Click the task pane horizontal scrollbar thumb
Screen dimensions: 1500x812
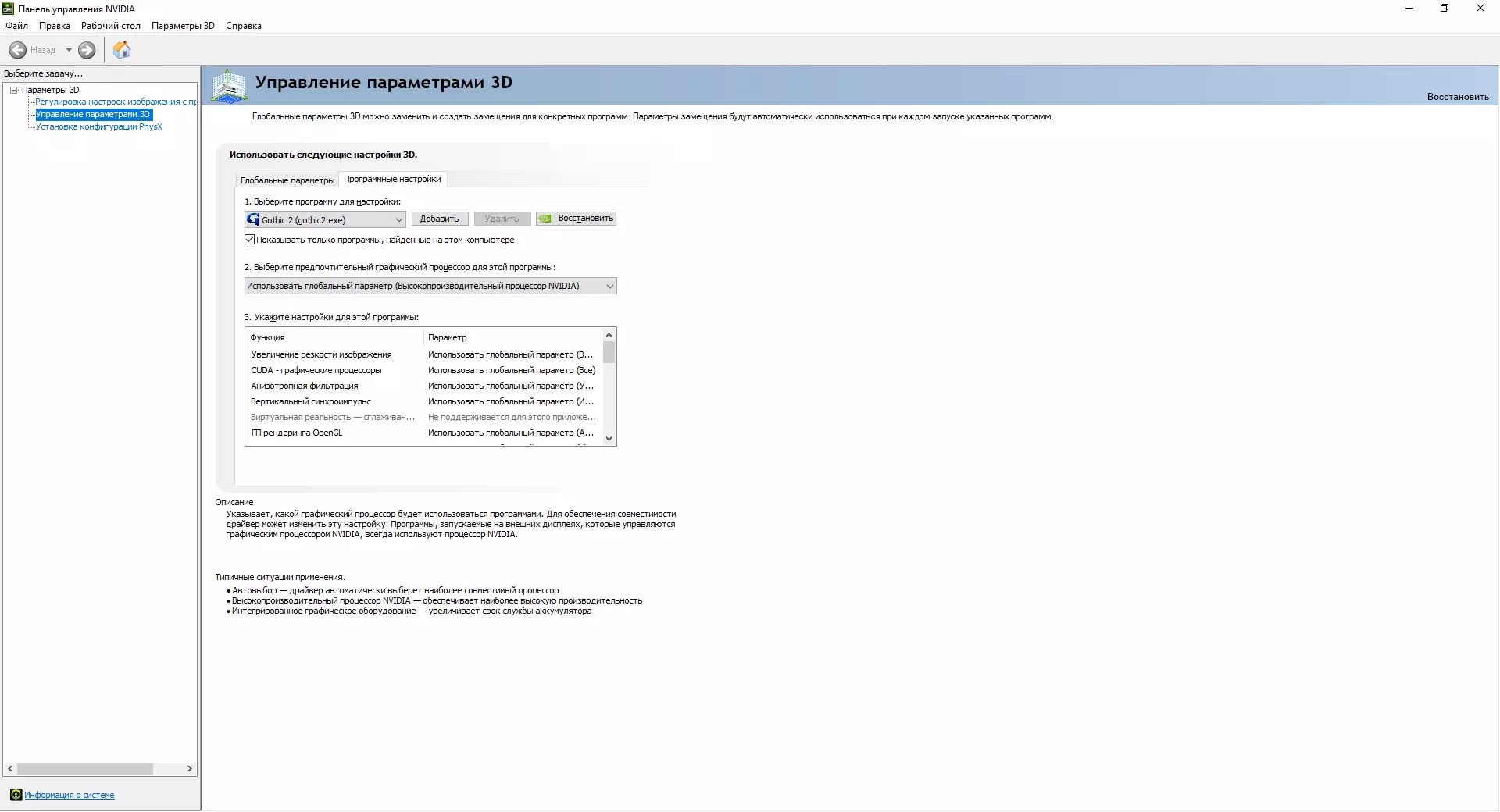85,769
